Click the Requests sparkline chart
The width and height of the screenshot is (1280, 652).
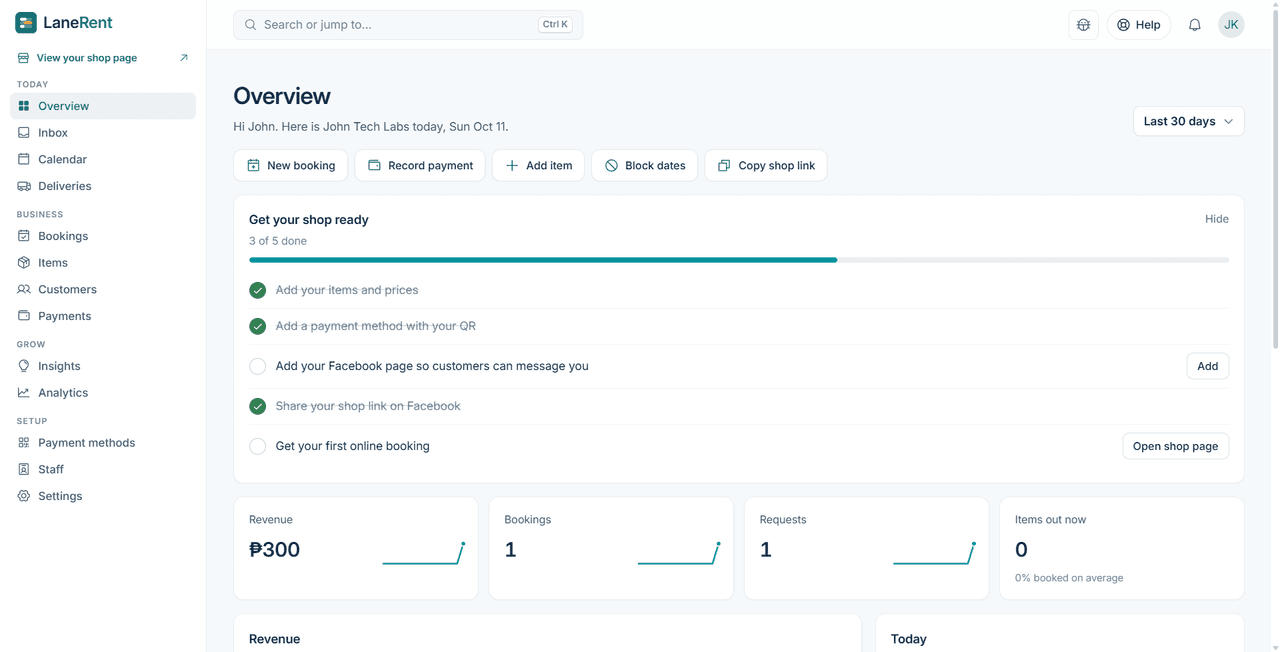(x=935, y=553)
